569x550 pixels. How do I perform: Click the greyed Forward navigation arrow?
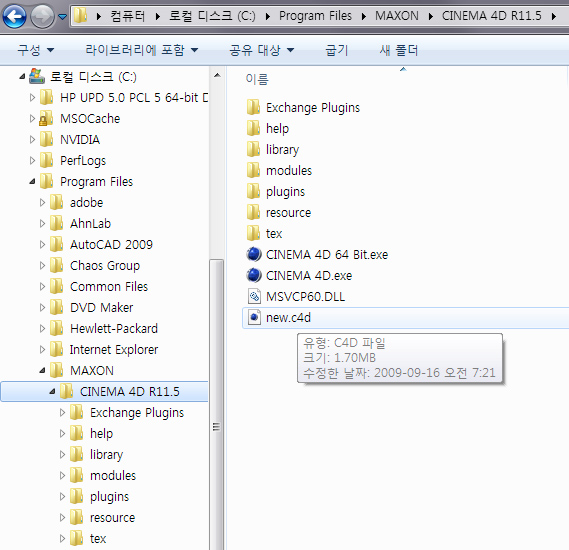(42, 16)
